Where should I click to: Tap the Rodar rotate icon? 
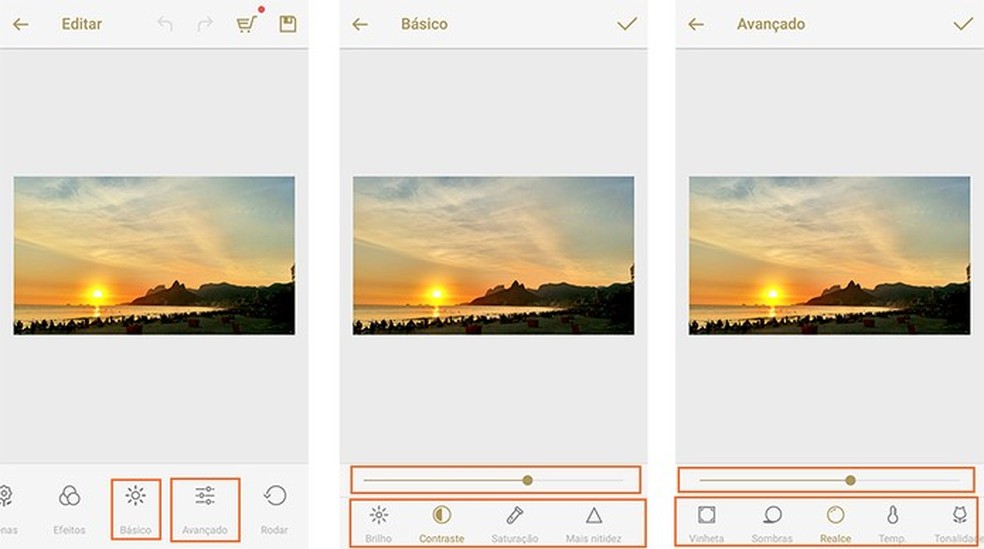click(x=274, y=509)
